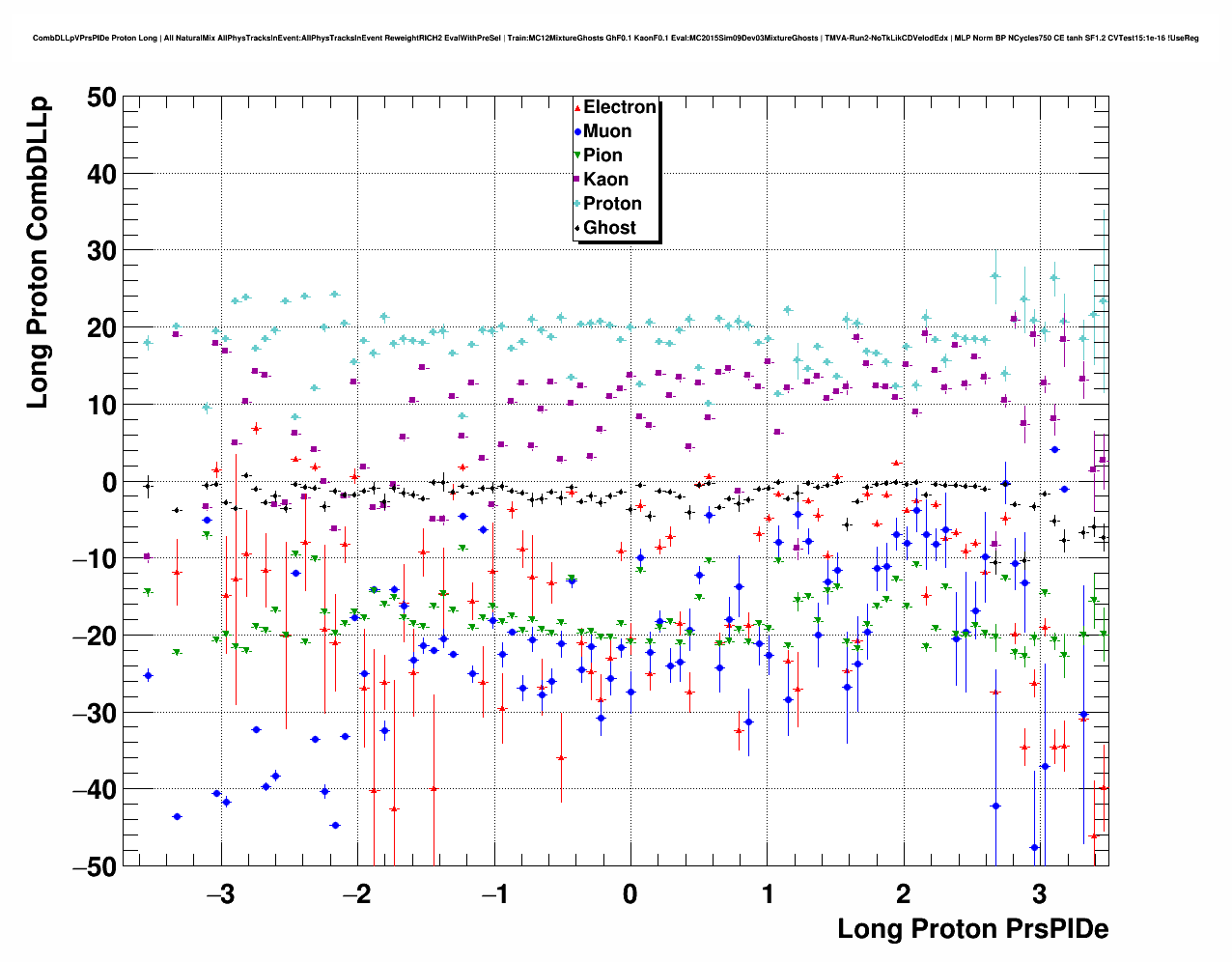Click the blue Muon circle marker in legend
The image size is (1232, 962).
coord(577,132)
